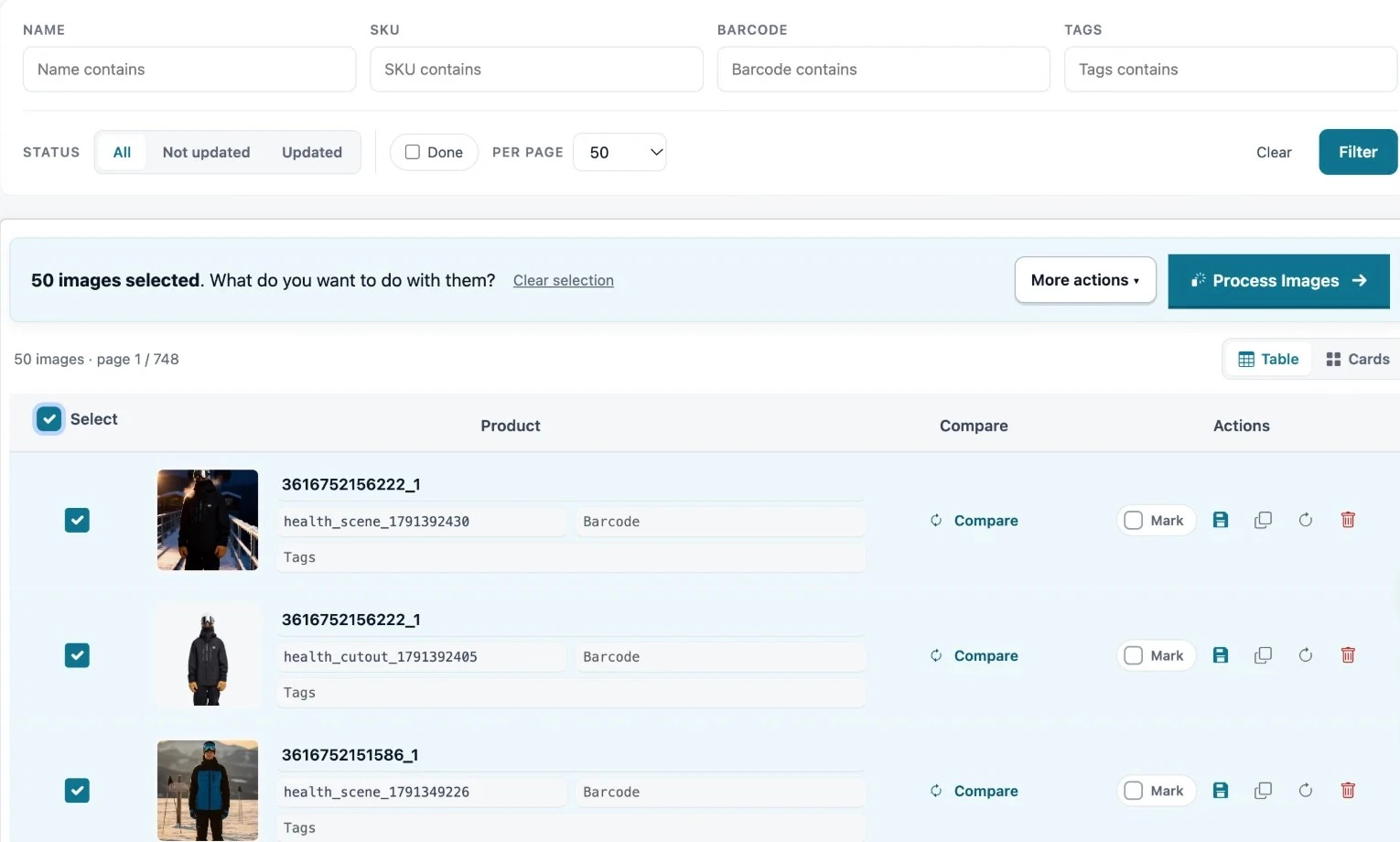Image resolution: width=1400 pixels, height=842 pixels.
Task: Save the health_cutout_1791392405 row
Action: pos(1221,655)
